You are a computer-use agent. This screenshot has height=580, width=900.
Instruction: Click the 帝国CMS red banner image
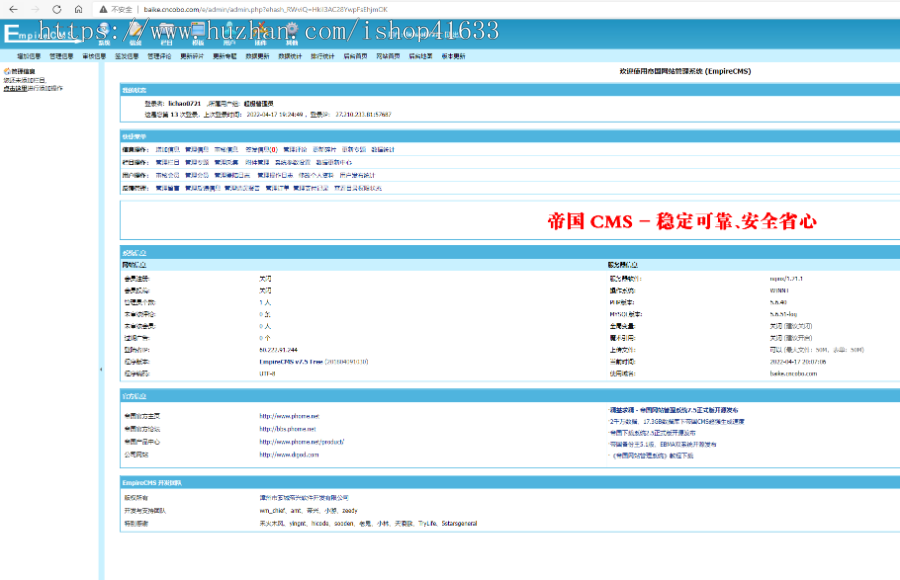click(682, 220)
